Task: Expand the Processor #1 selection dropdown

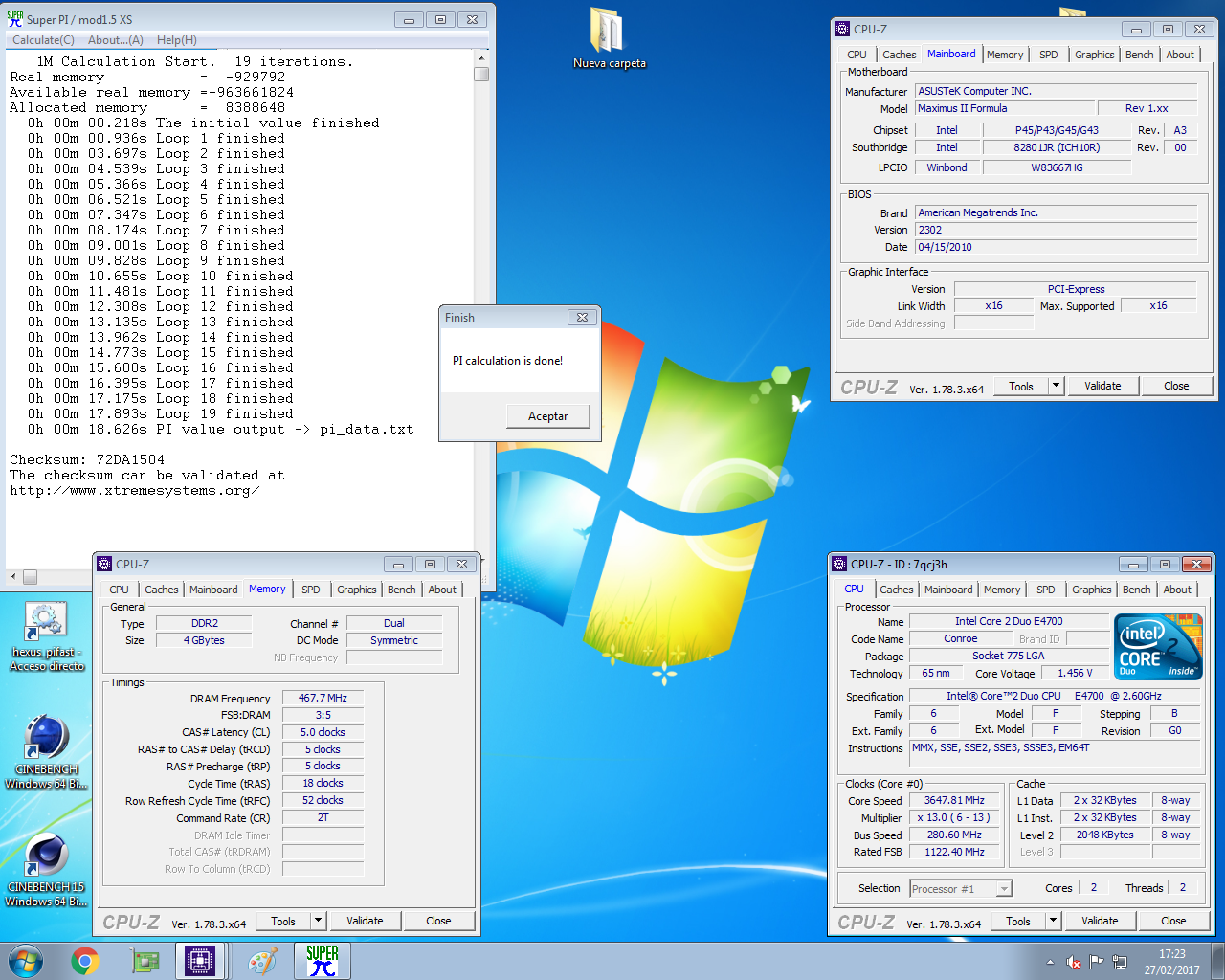Action: [1004, 889]
